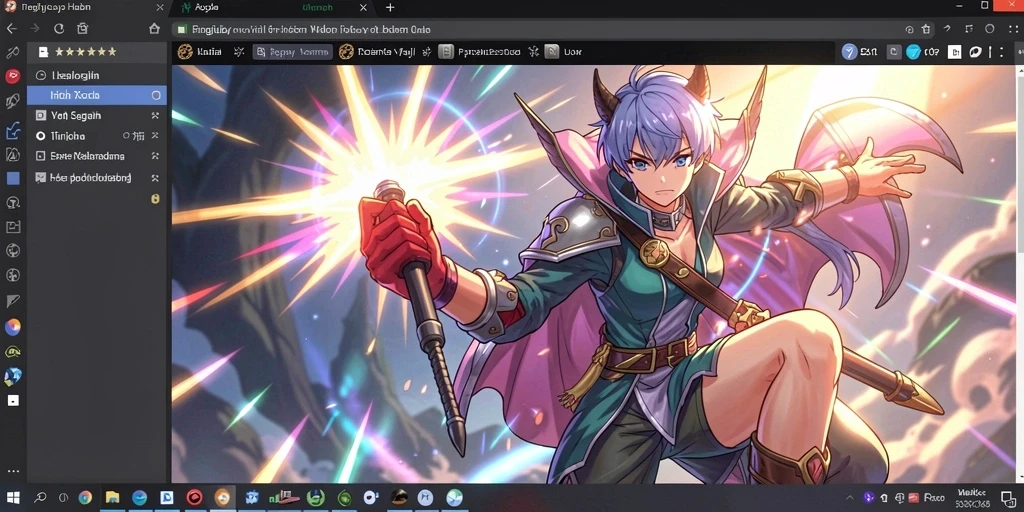Click the browser back arrow
The image size is (1024, 512).
[x=12, y=29]
